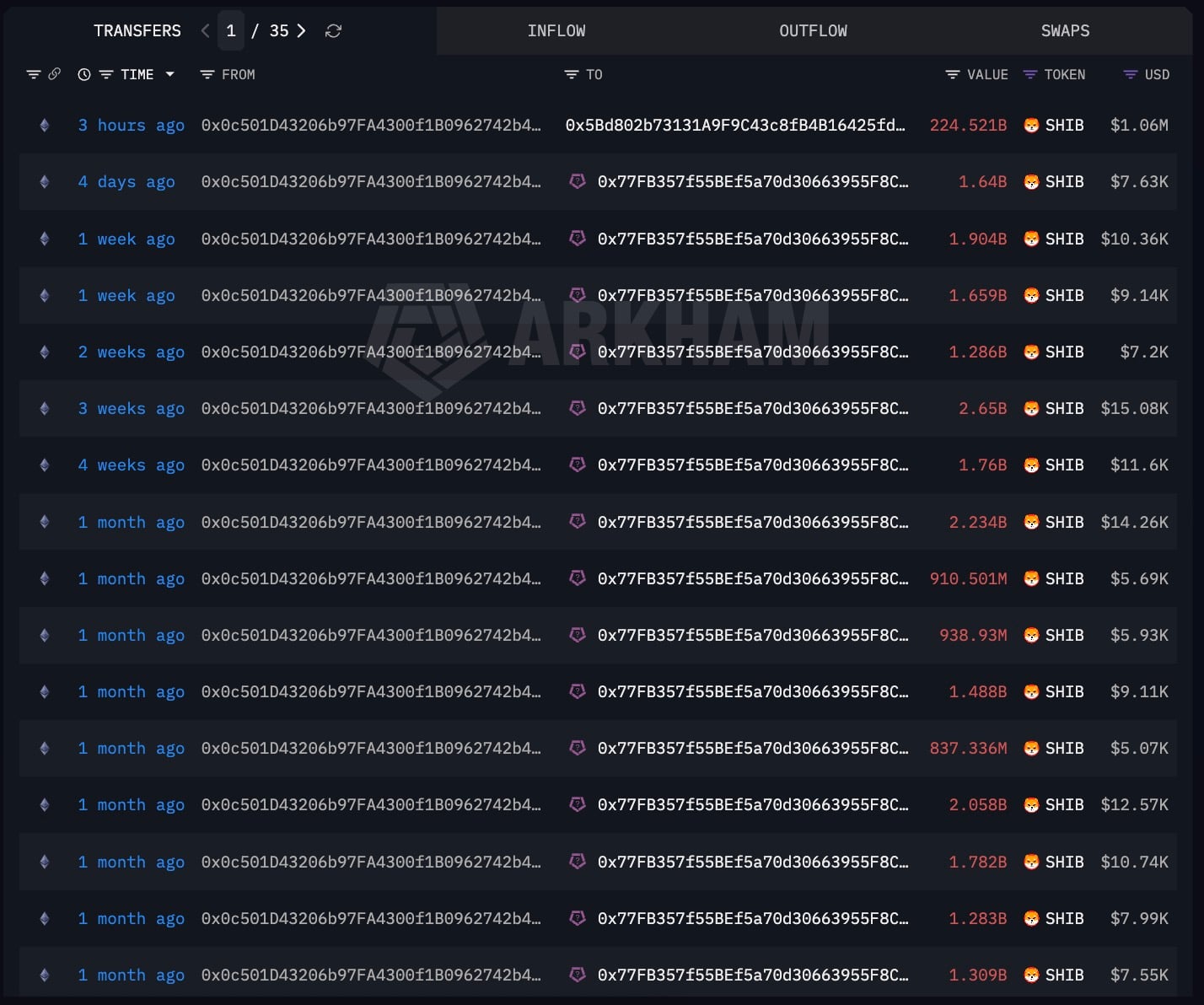Screen dimensions: 1204x1005
Task: Click the $7.99K USD amount
Action: 1139,919
